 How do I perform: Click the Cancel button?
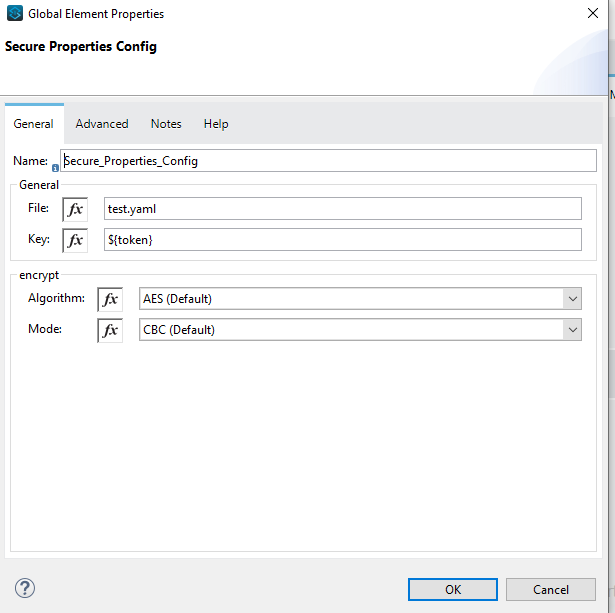pos(551,589)
